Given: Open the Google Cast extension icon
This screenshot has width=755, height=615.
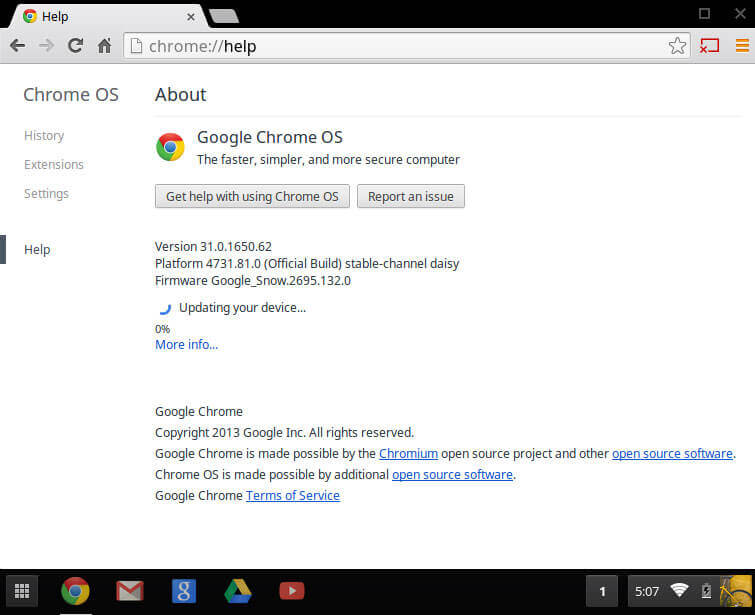Looking at the screenshot, I should click(709, 46).
